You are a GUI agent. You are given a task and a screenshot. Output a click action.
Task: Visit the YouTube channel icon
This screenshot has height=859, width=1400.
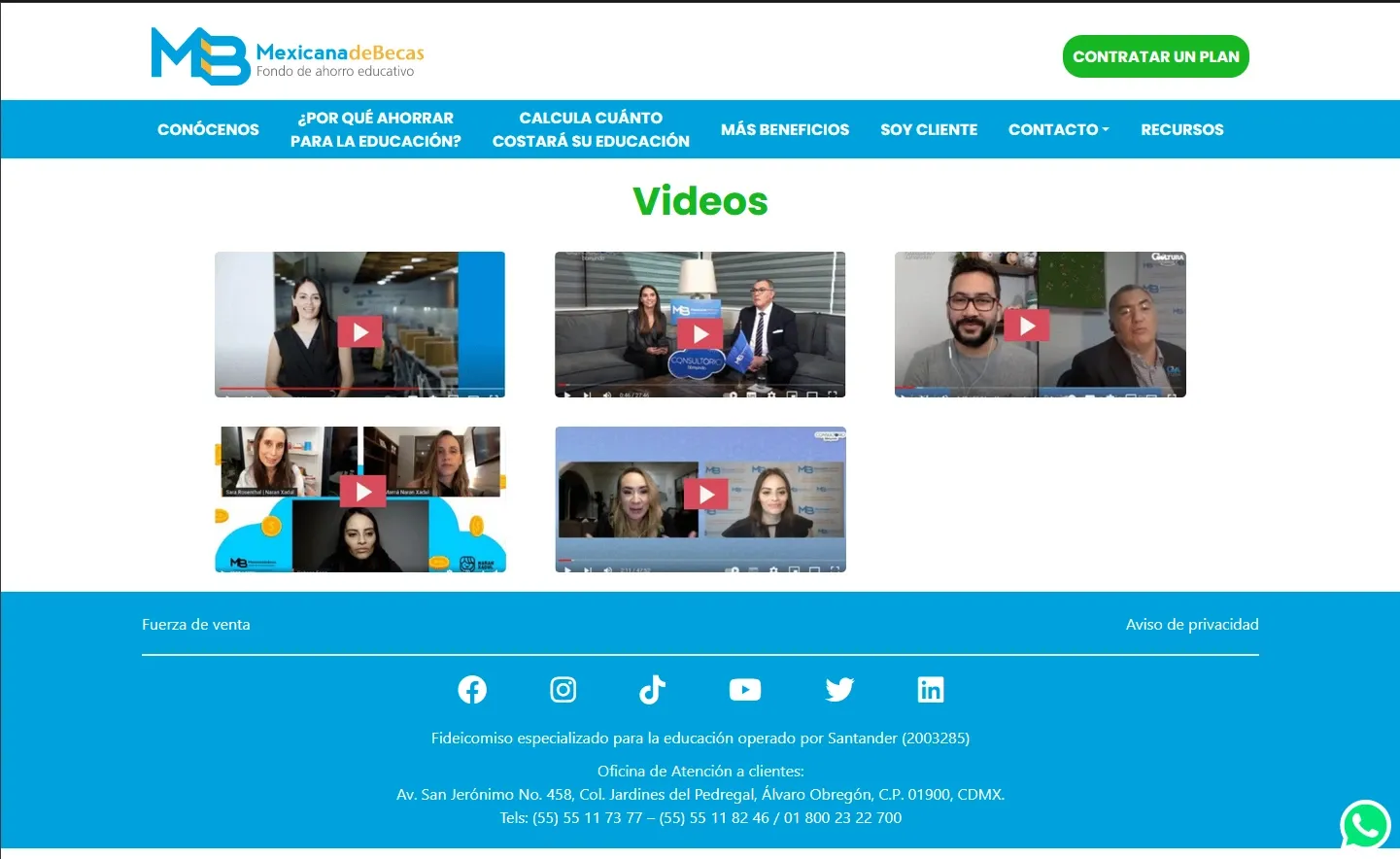[744, 689]
